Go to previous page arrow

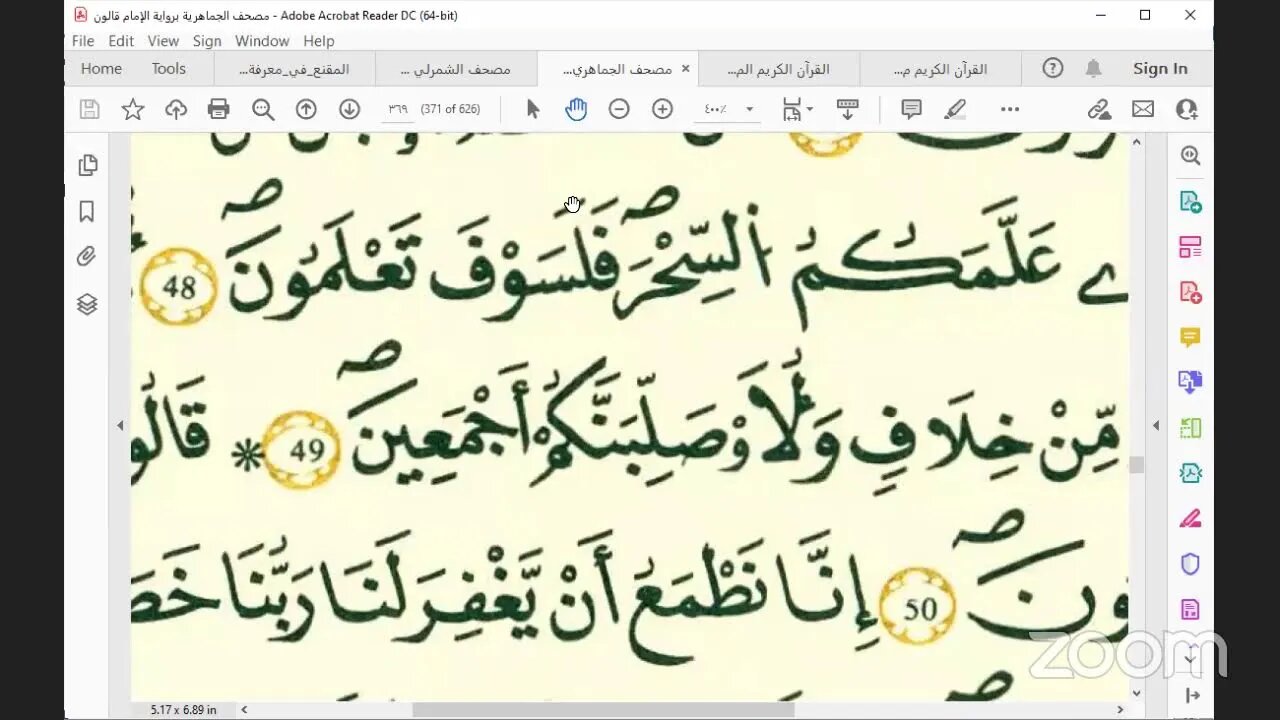coord(306,109)
